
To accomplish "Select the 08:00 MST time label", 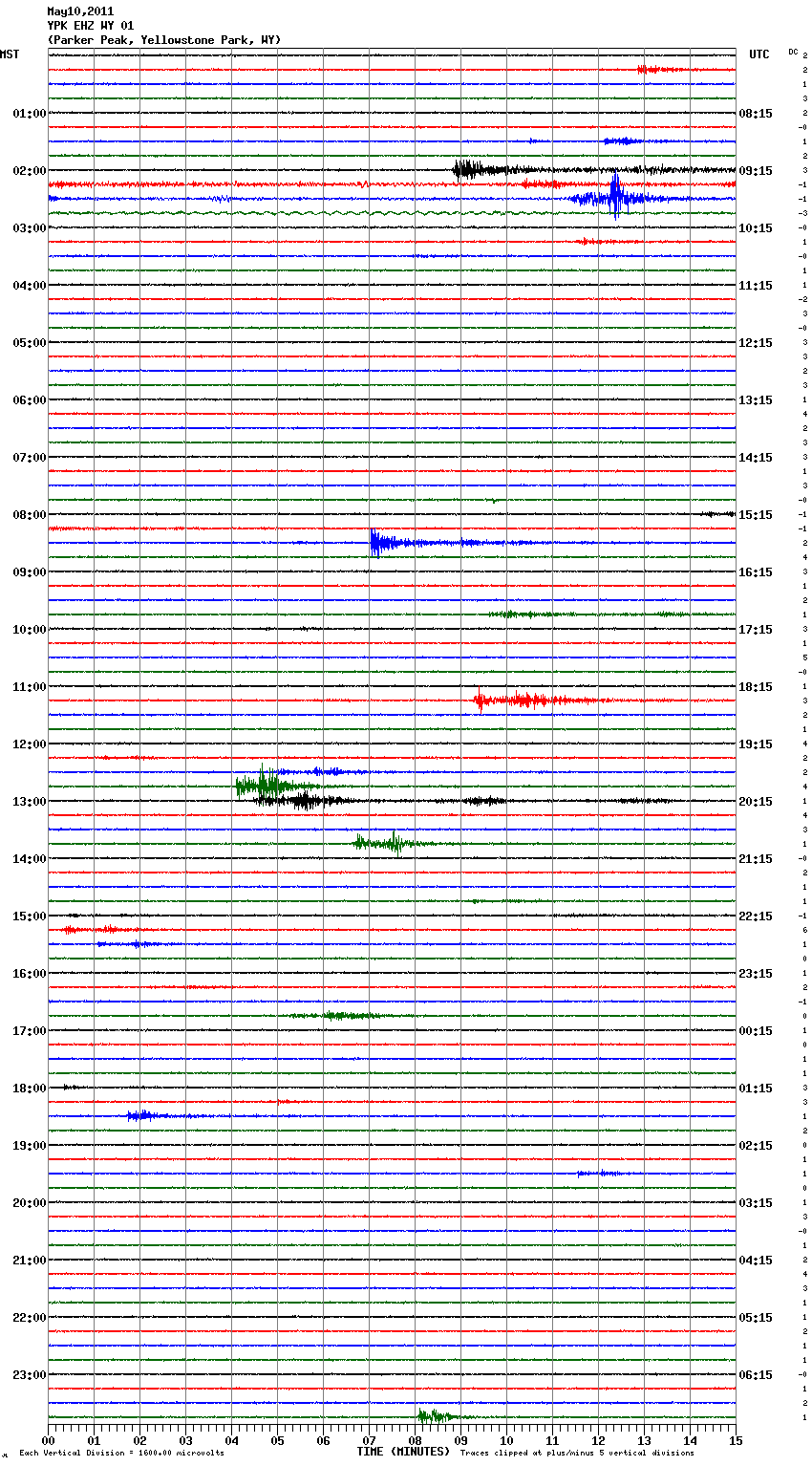I will pos(29,515).
